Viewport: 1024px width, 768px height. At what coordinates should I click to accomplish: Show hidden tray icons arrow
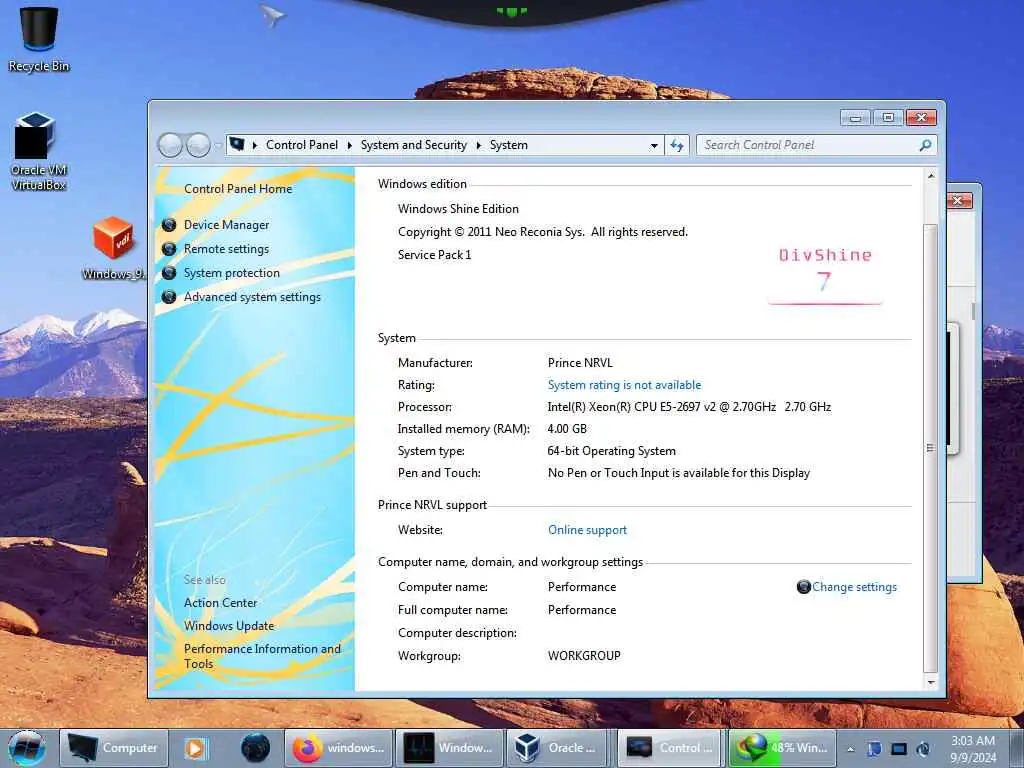[850, 750]
